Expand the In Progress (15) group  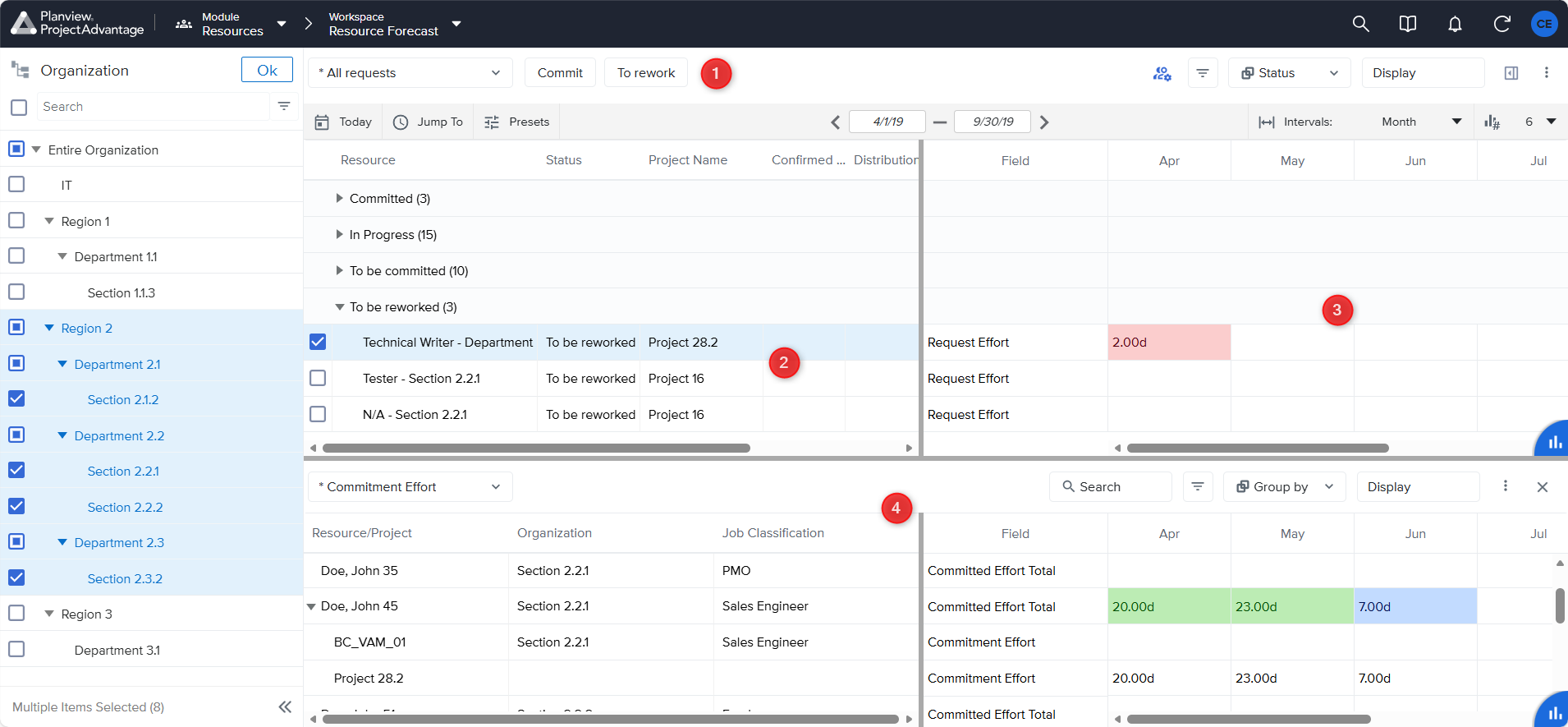[x=339, y=235]
